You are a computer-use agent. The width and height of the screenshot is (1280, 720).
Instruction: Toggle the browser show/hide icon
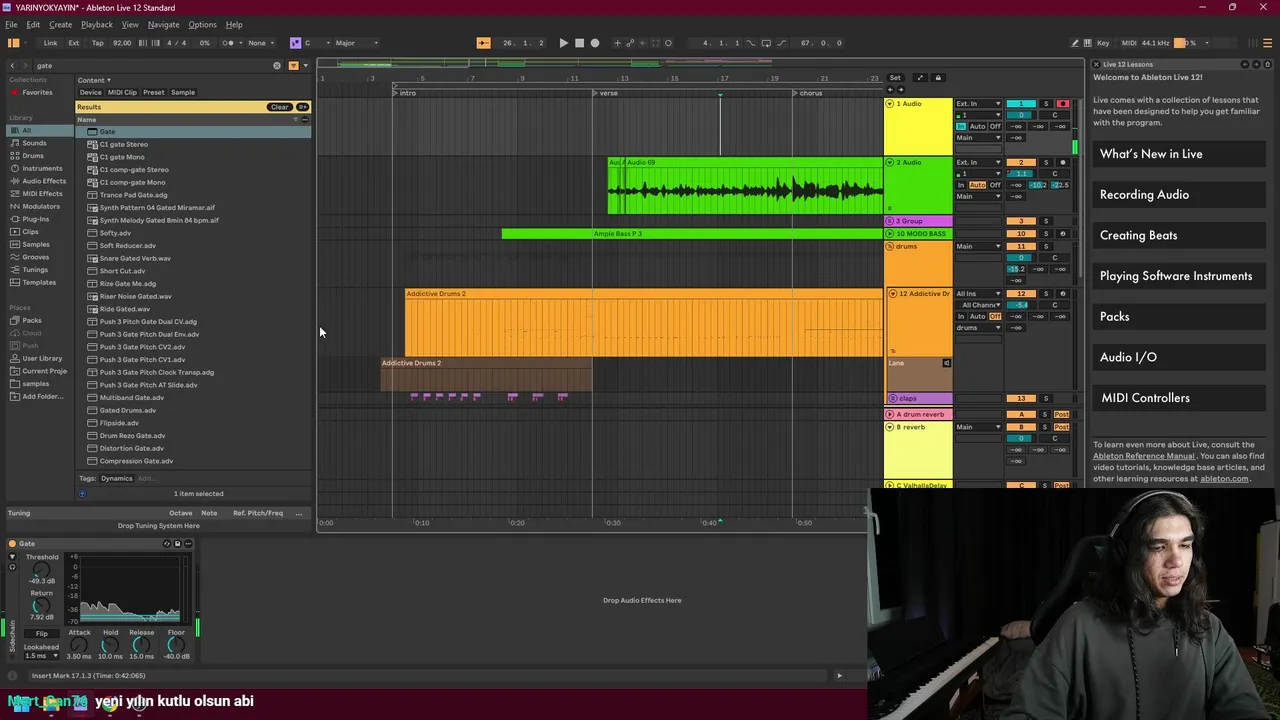click(13, 43)
